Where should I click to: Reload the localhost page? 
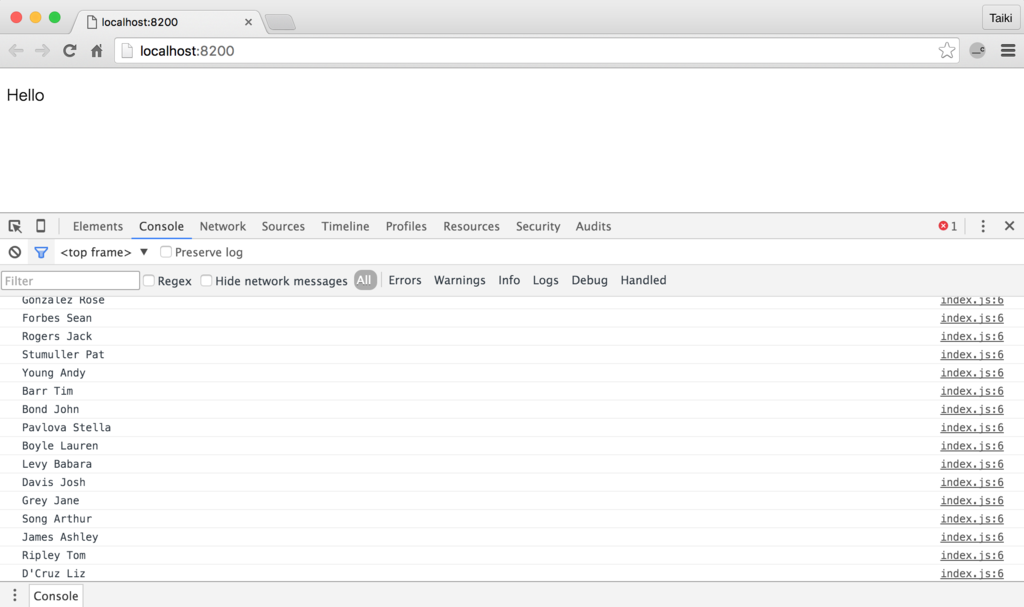(70, 51)
